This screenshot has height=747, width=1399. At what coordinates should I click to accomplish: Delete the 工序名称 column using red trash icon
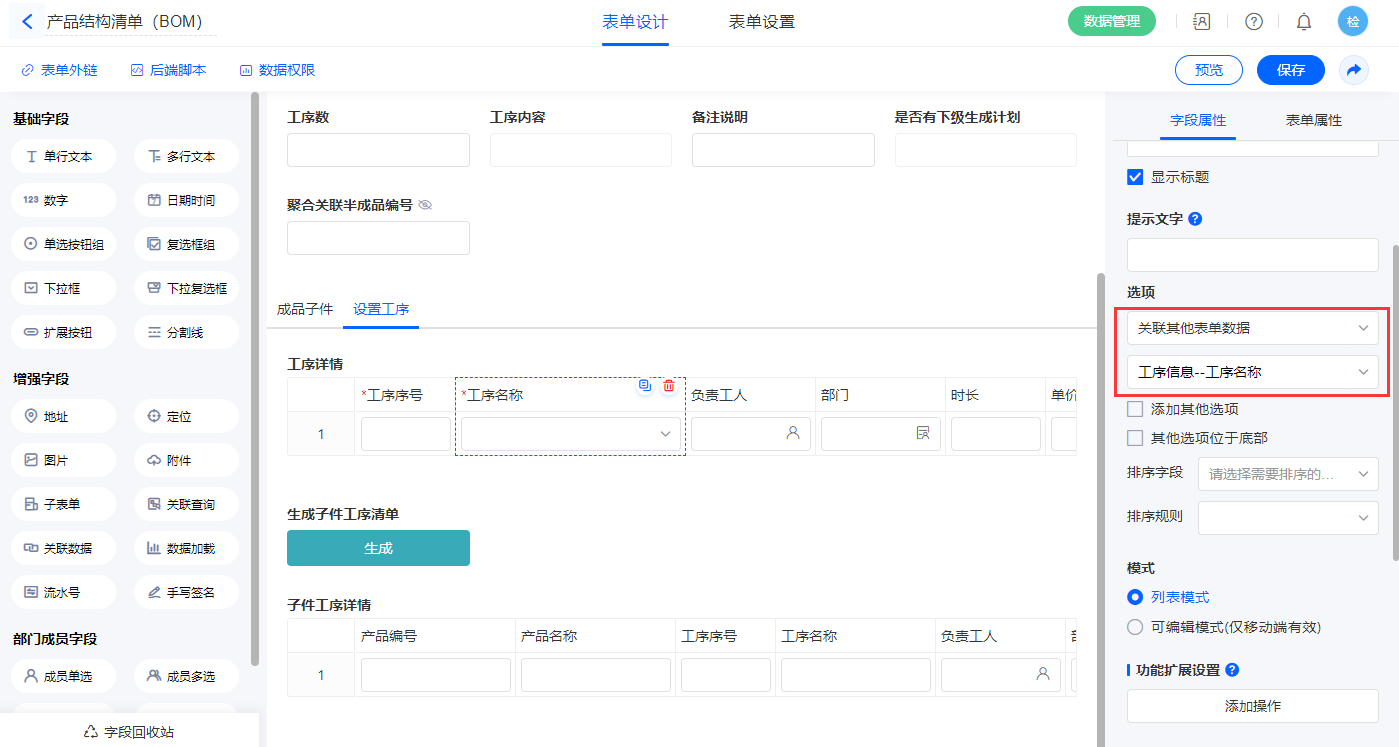(x=669, y=386)
